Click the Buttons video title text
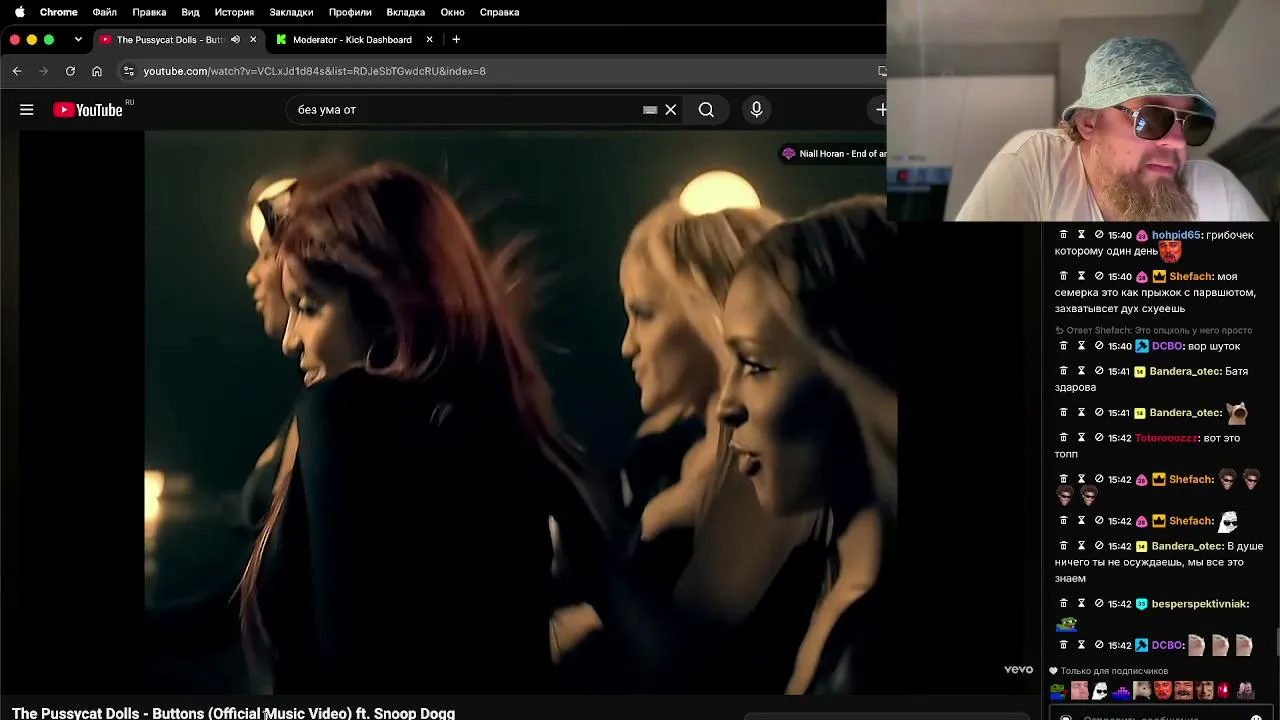 (233, 713)
